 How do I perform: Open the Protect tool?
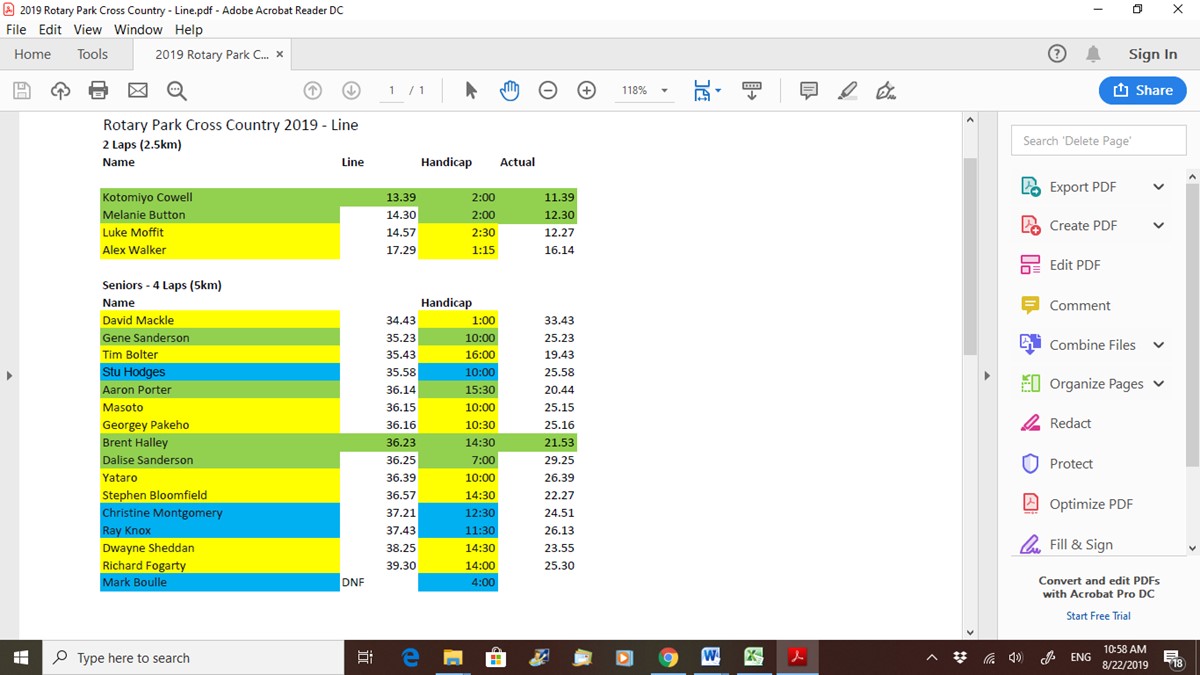point(1056,464)
